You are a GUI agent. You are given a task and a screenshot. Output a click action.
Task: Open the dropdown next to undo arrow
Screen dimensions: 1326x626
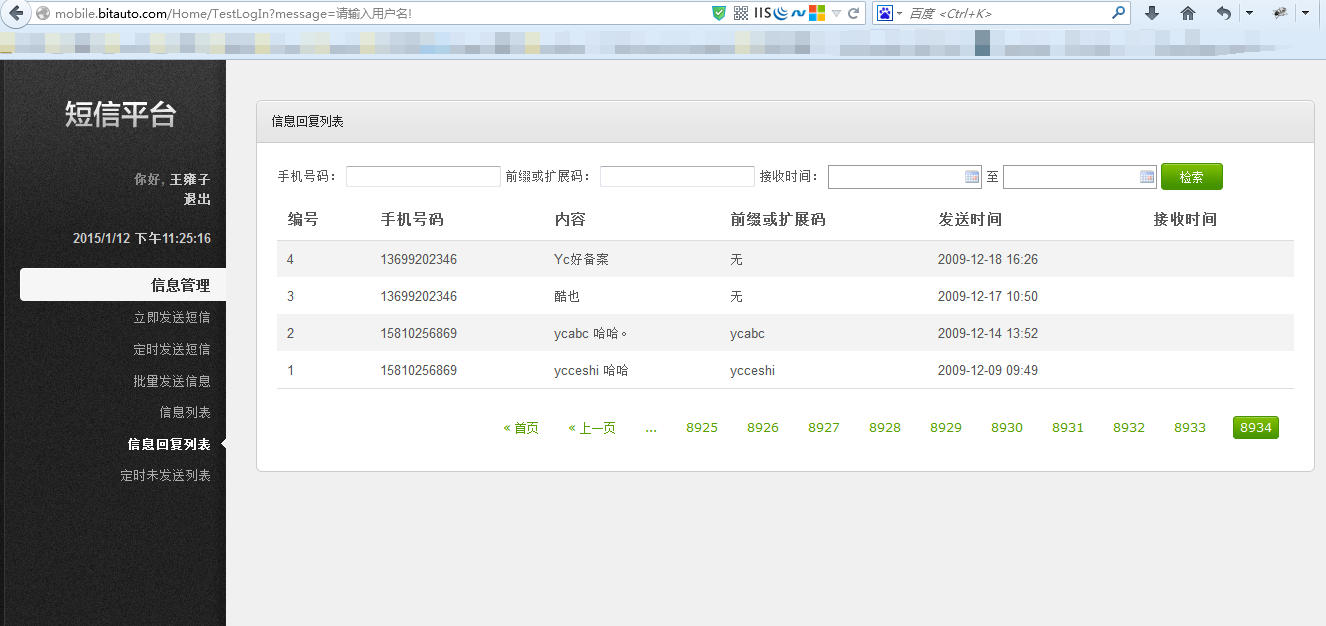pos(1249,13)
